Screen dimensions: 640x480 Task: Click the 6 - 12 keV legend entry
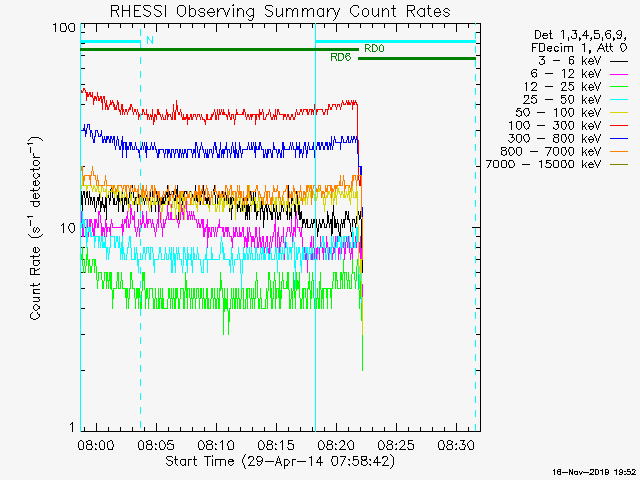[579, 74]
